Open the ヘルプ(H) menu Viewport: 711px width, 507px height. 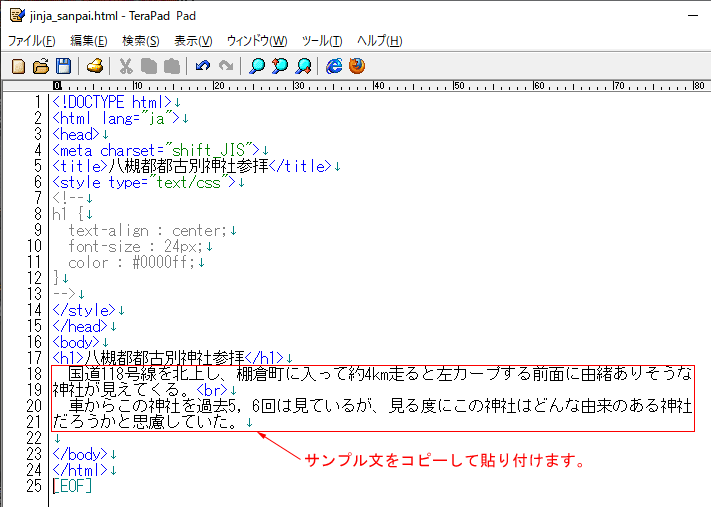[x=380, y=41]
